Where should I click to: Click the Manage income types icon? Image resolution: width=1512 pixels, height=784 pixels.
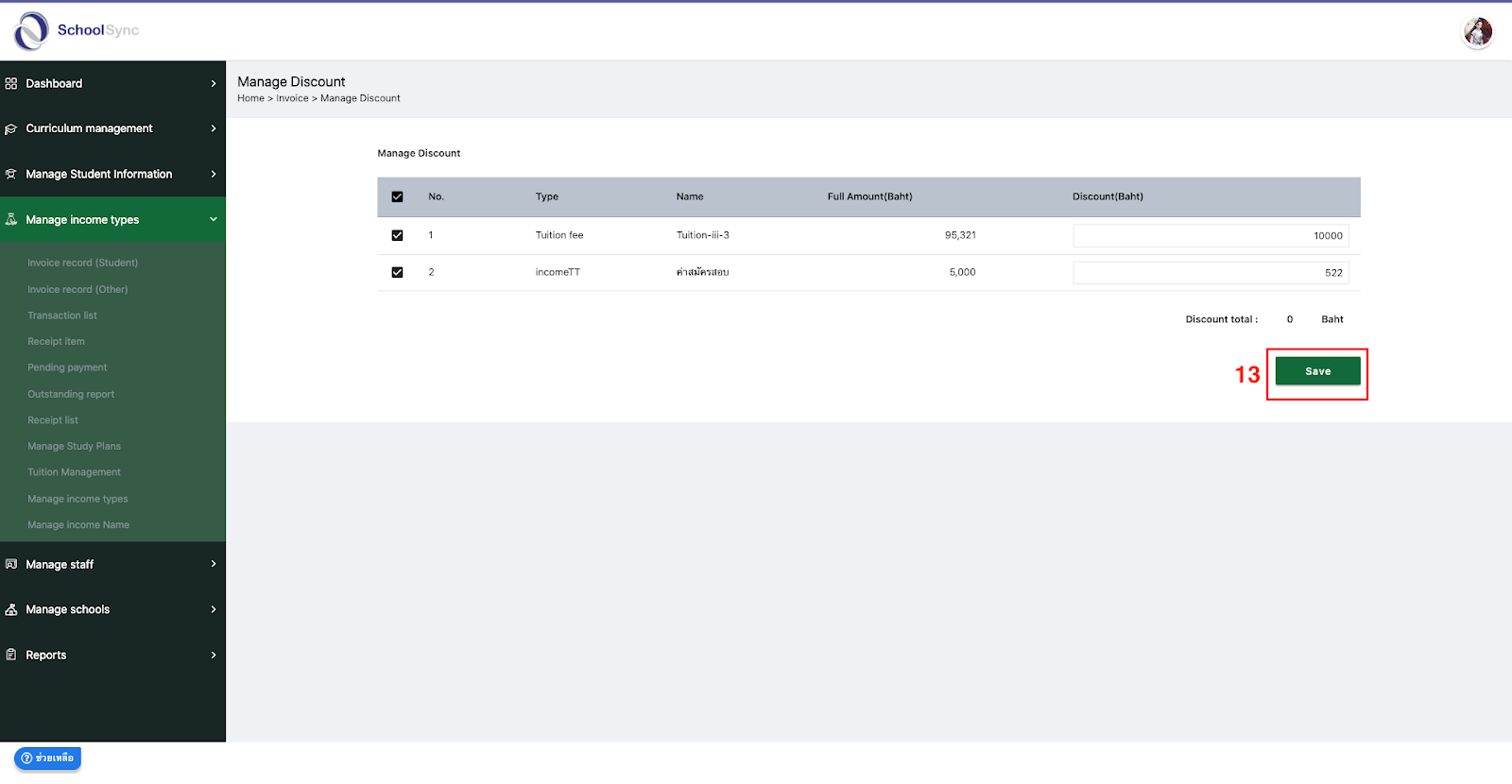click(x=11, y=219)
